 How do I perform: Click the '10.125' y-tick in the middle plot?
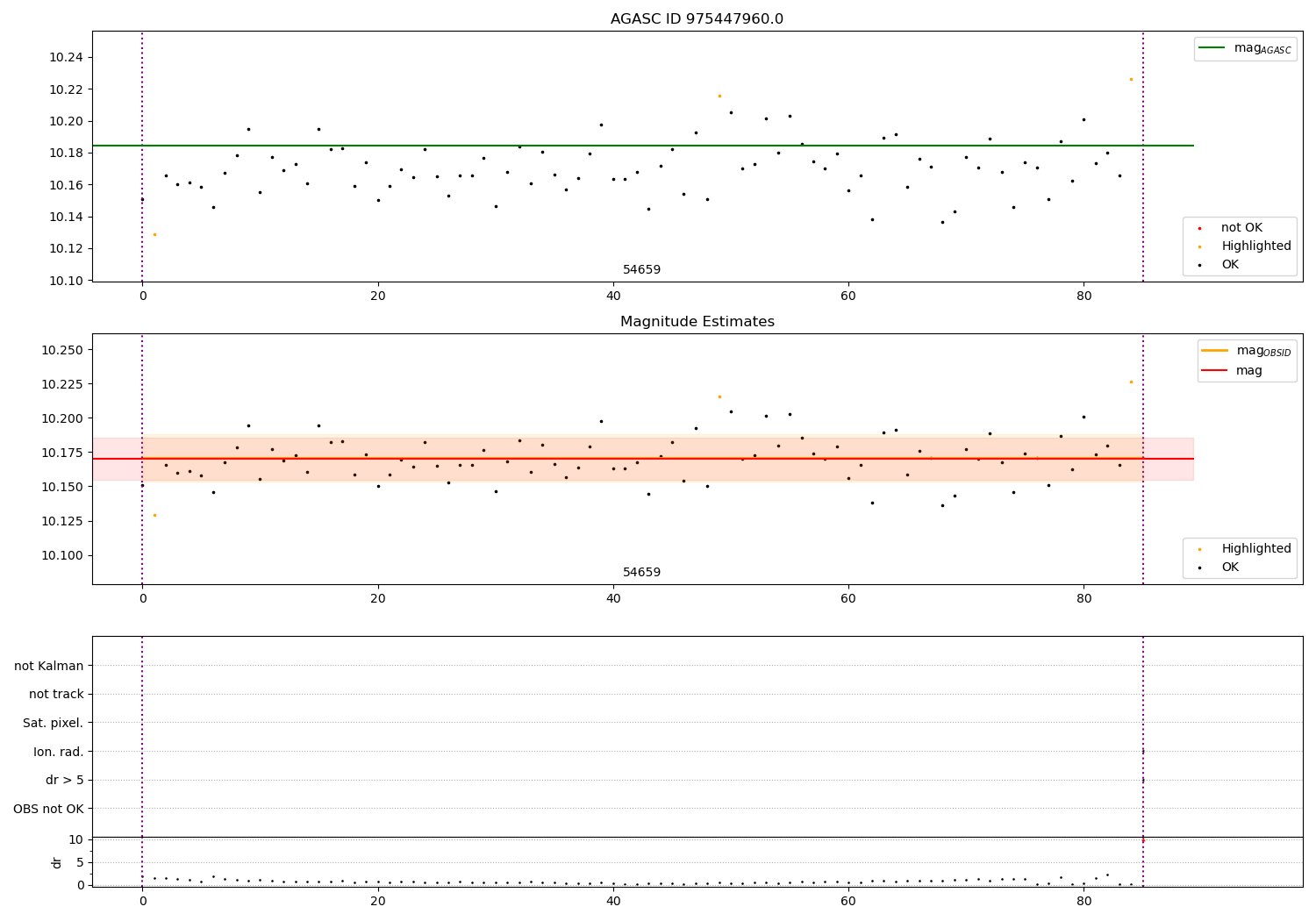[62, 521]
